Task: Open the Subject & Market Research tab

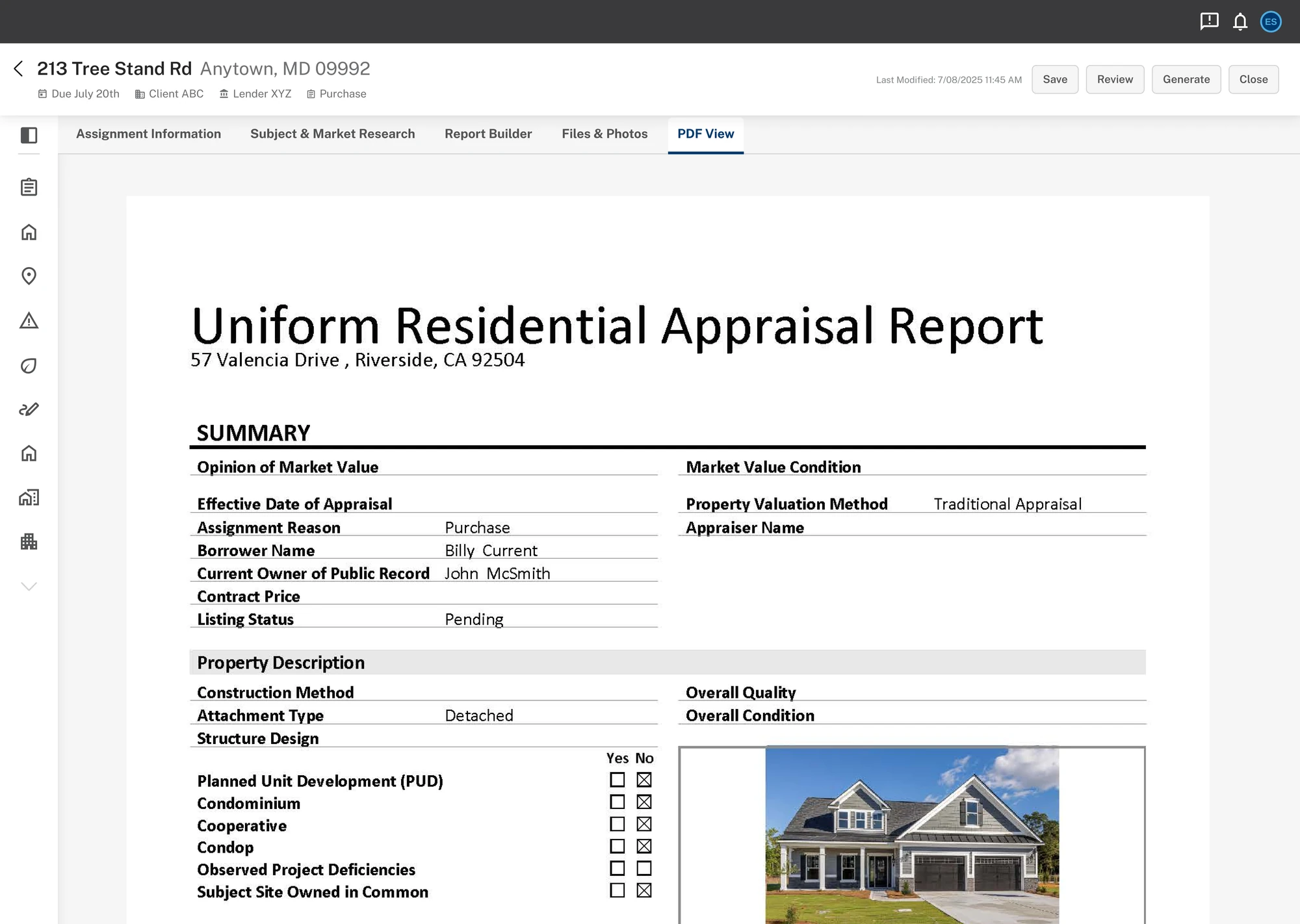Action: (333, 134)
